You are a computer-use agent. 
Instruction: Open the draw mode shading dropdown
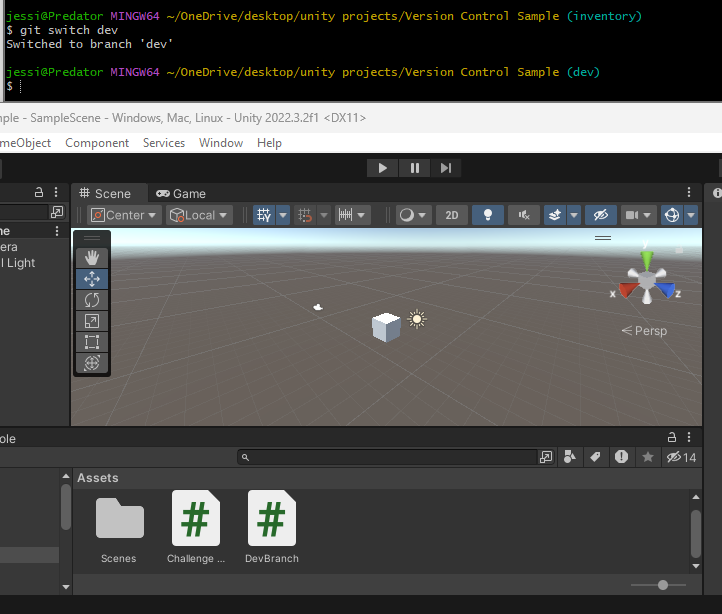tap(413, 215)
